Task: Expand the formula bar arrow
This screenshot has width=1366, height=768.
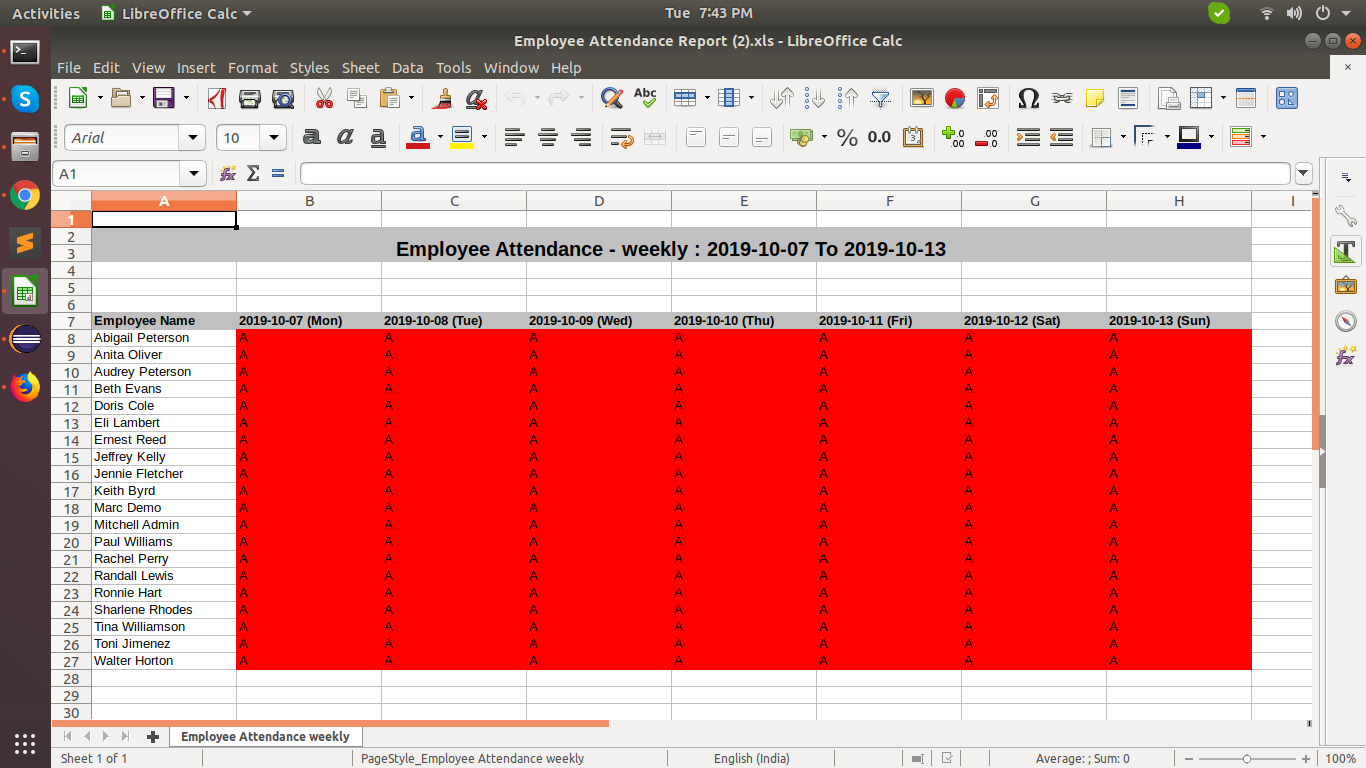Action: tap(1303, 174)
